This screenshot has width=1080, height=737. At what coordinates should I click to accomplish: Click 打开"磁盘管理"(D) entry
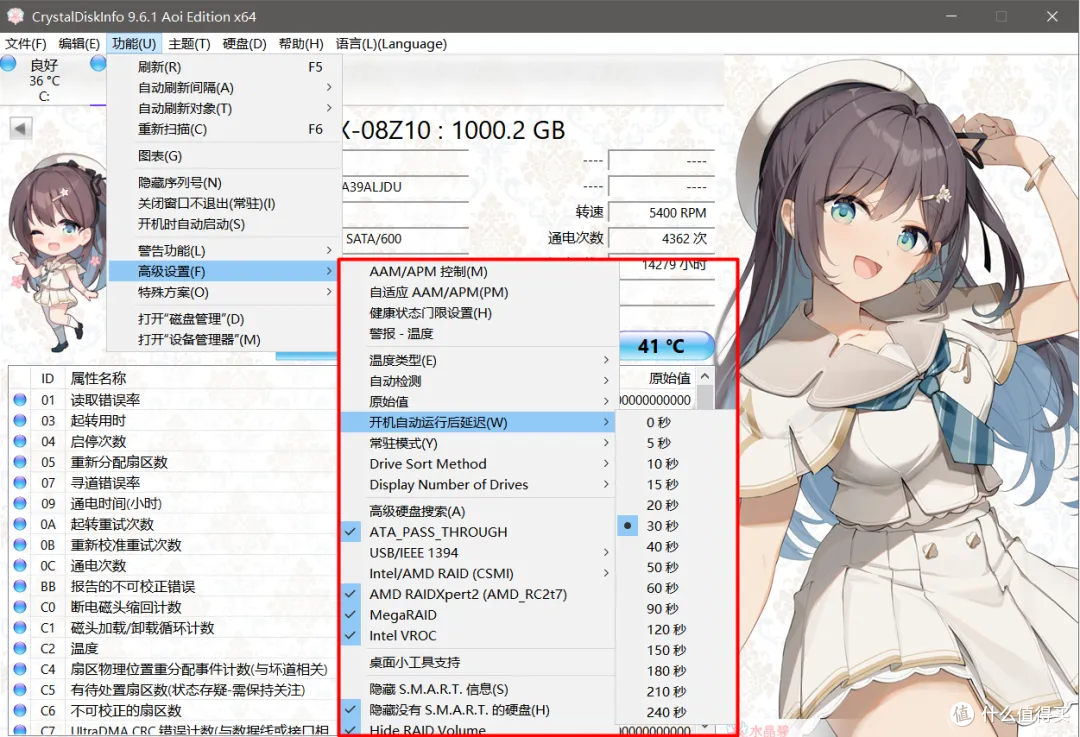point(225,319)
